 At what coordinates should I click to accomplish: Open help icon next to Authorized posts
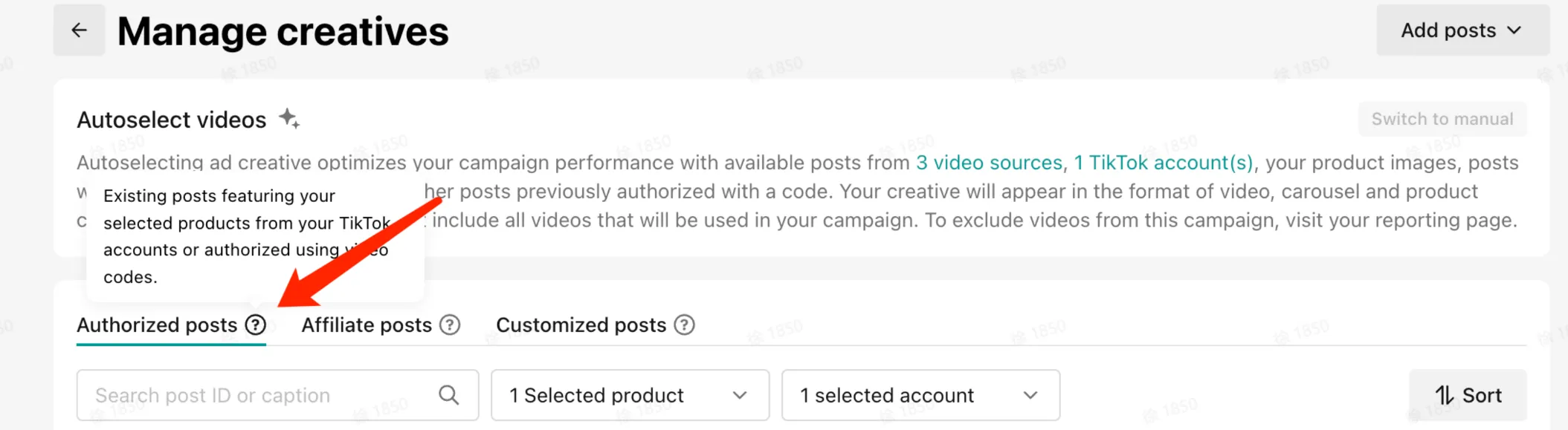[x=256, y=325]
